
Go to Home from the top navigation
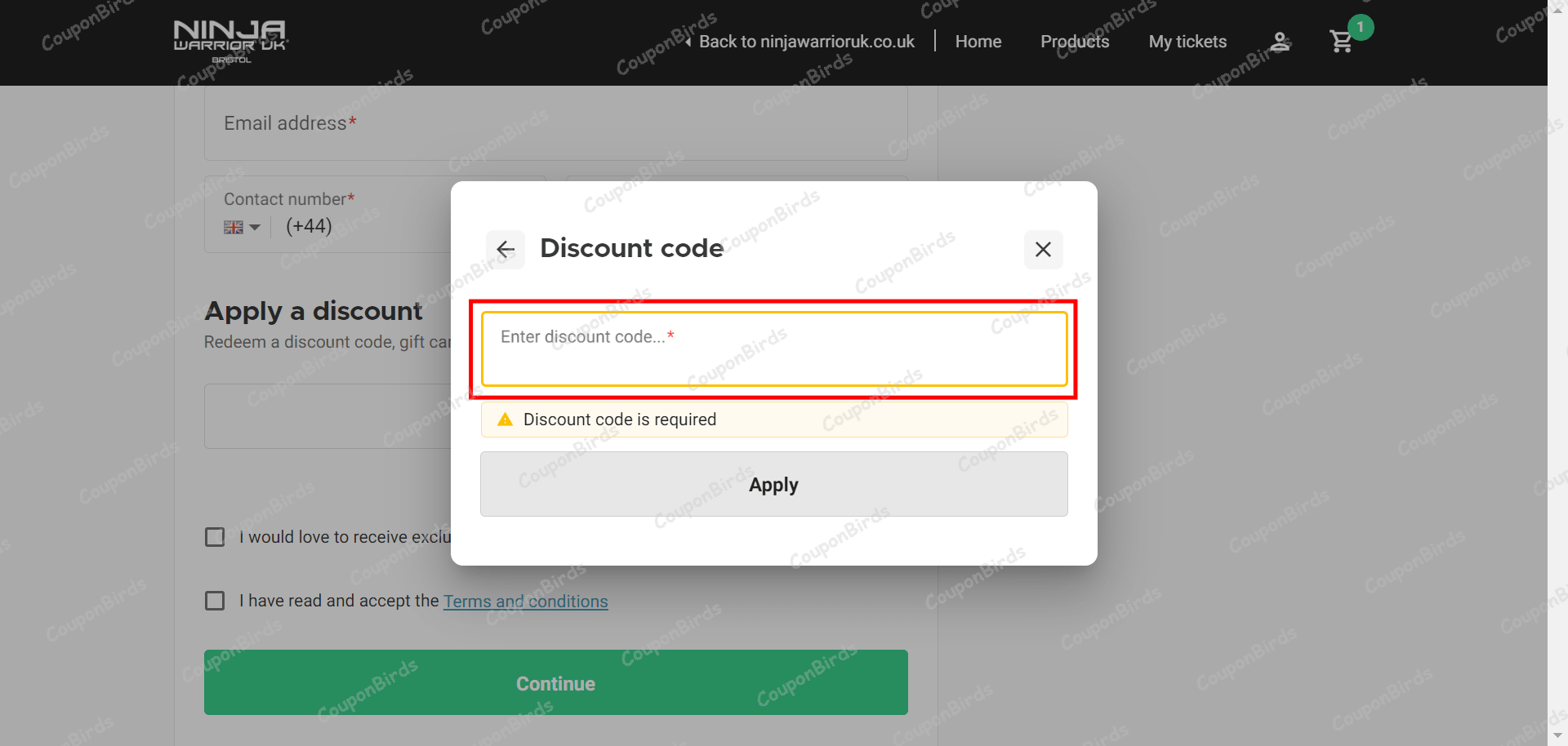978,42
